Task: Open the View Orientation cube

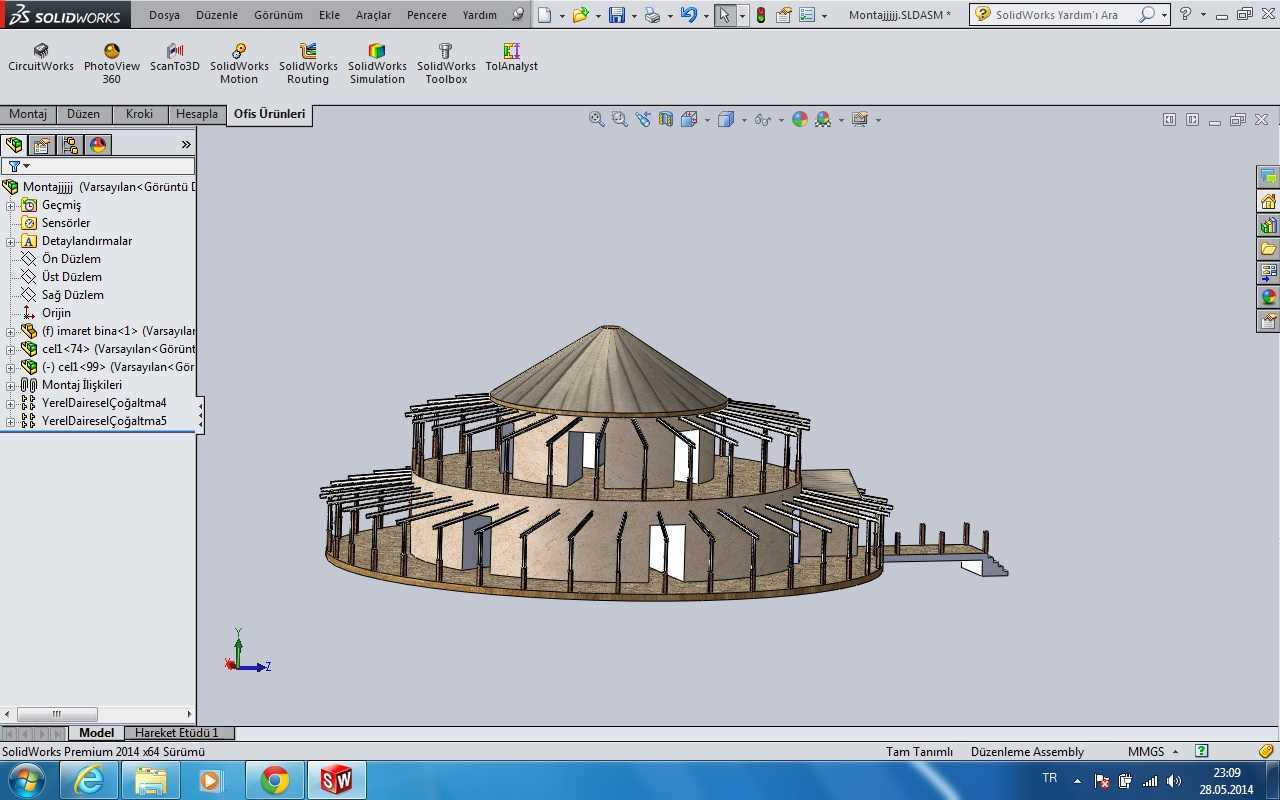Action: point(690,119)
